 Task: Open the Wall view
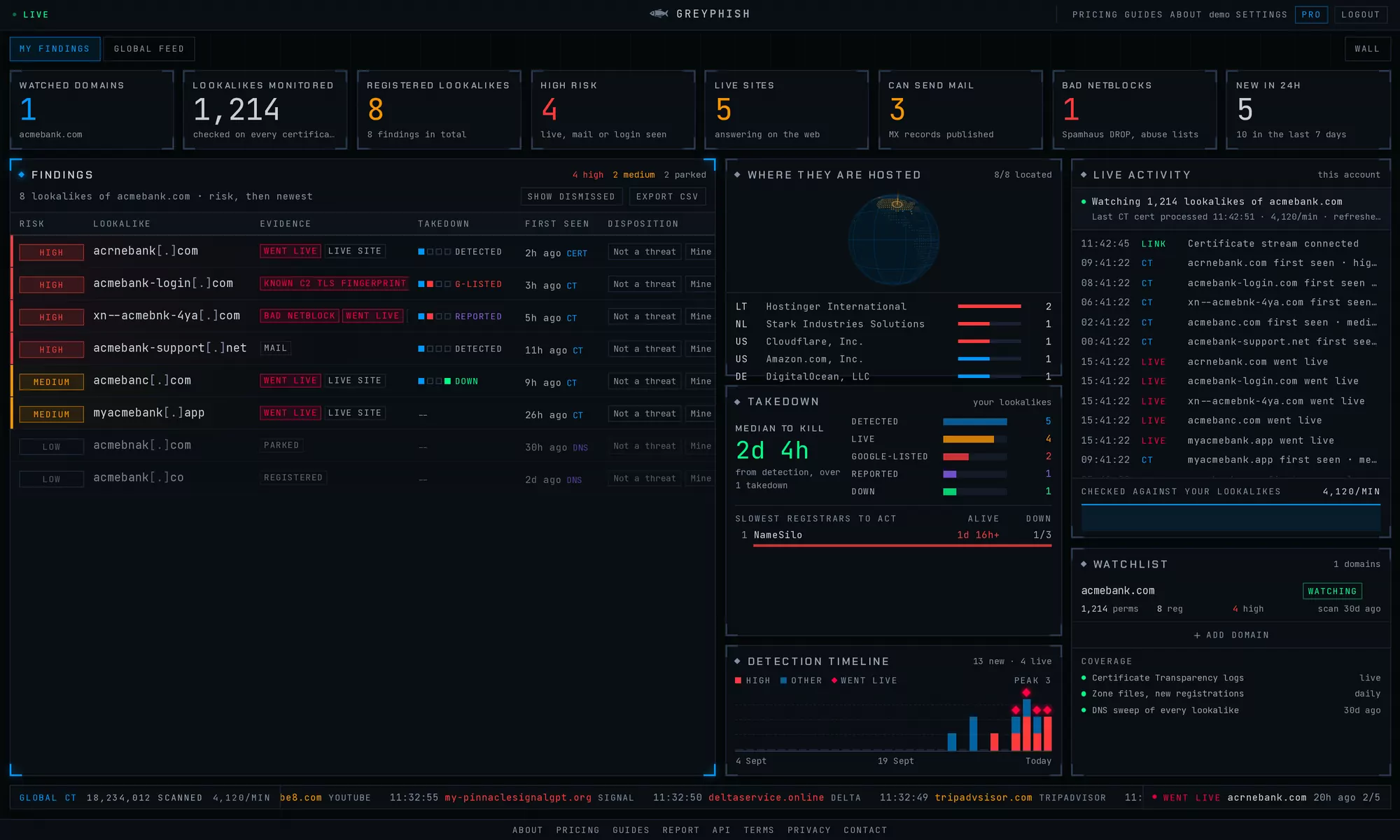pyautogui.click(x=1367, y=49)
